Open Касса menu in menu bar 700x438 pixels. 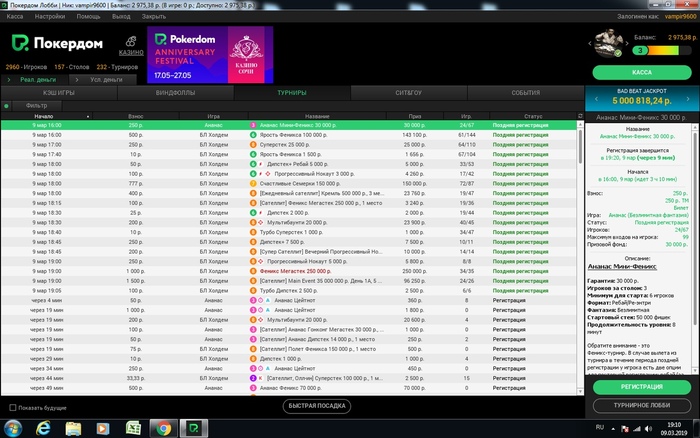[15, 17]
